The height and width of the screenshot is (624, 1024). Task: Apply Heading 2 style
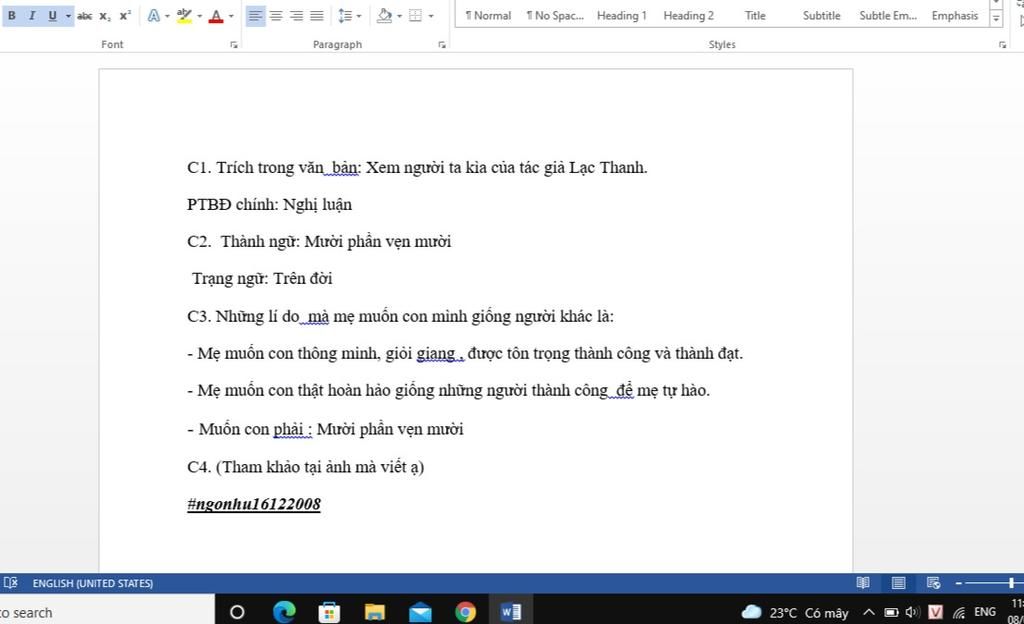click(x=688, y=16)
